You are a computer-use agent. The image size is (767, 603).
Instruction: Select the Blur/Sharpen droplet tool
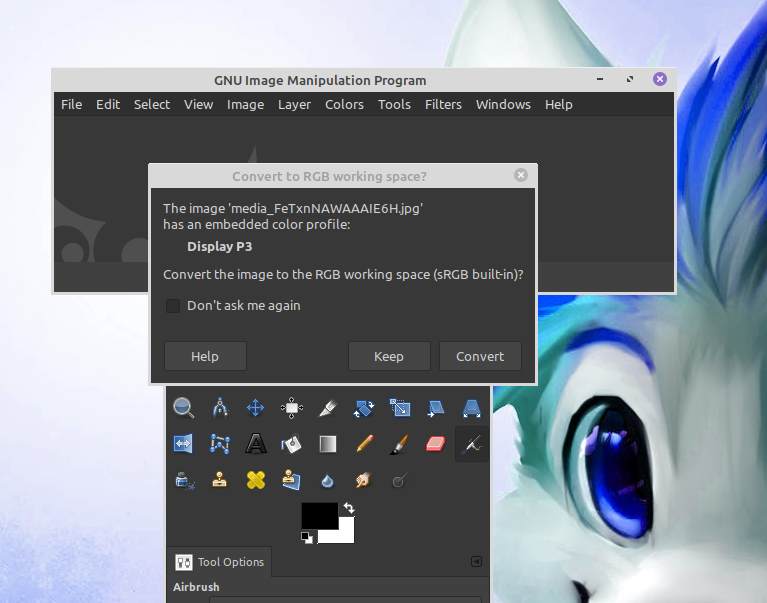tap(327, 481)
